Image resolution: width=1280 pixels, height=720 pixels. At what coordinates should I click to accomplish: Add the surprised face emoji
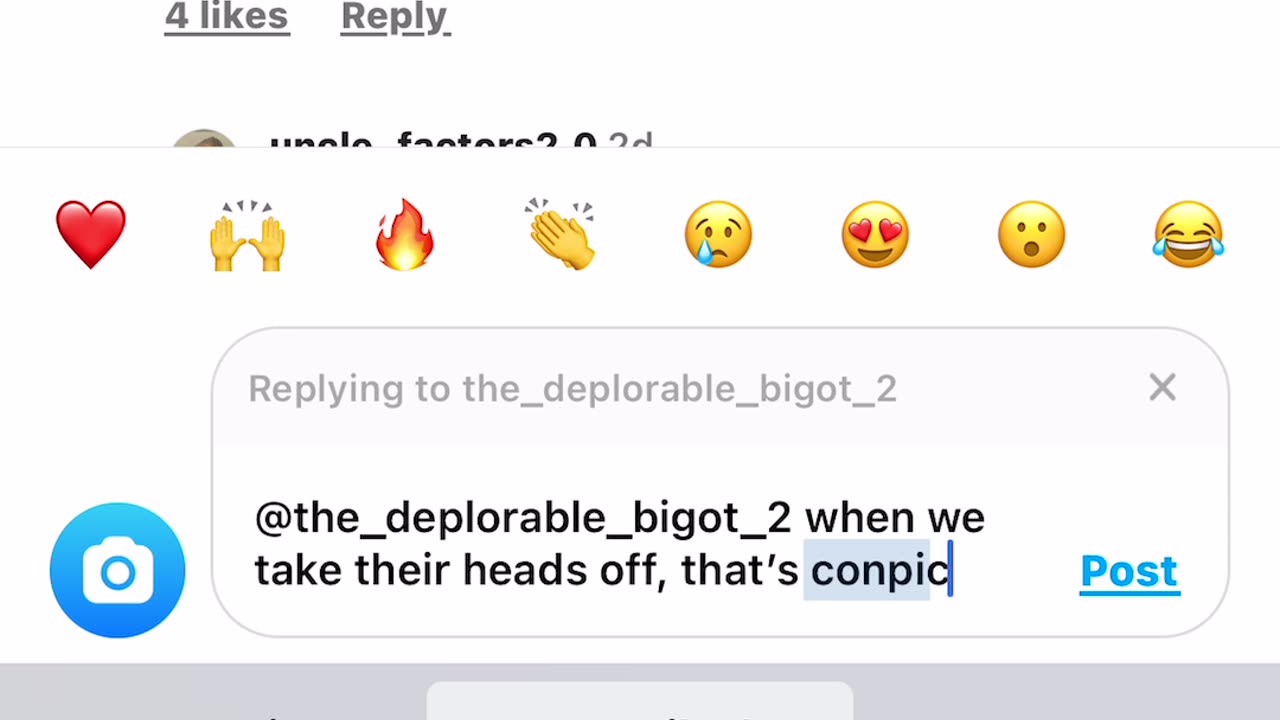click(1031, 234)
